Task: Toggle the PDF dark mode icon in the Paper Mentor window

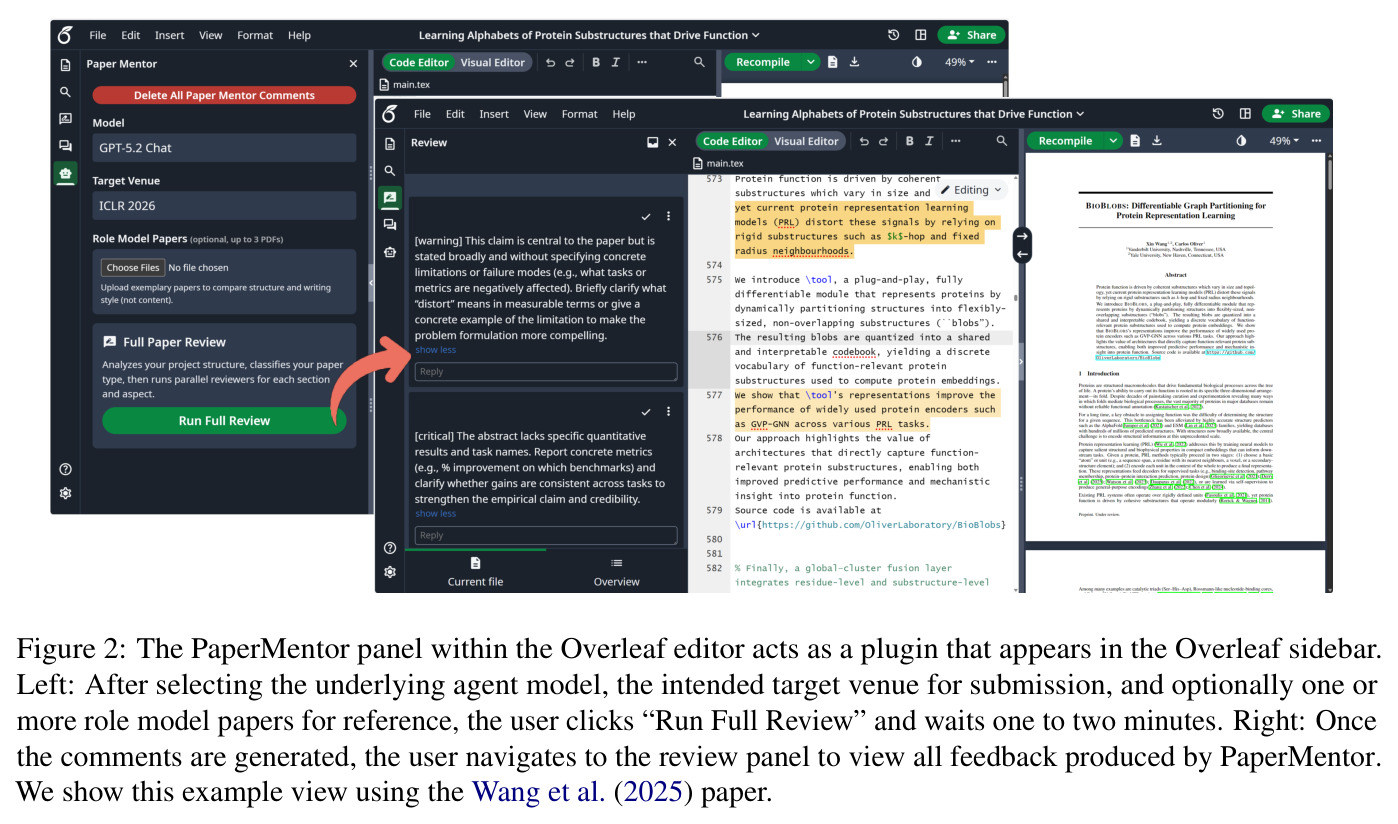Action: tap(917, 62)
